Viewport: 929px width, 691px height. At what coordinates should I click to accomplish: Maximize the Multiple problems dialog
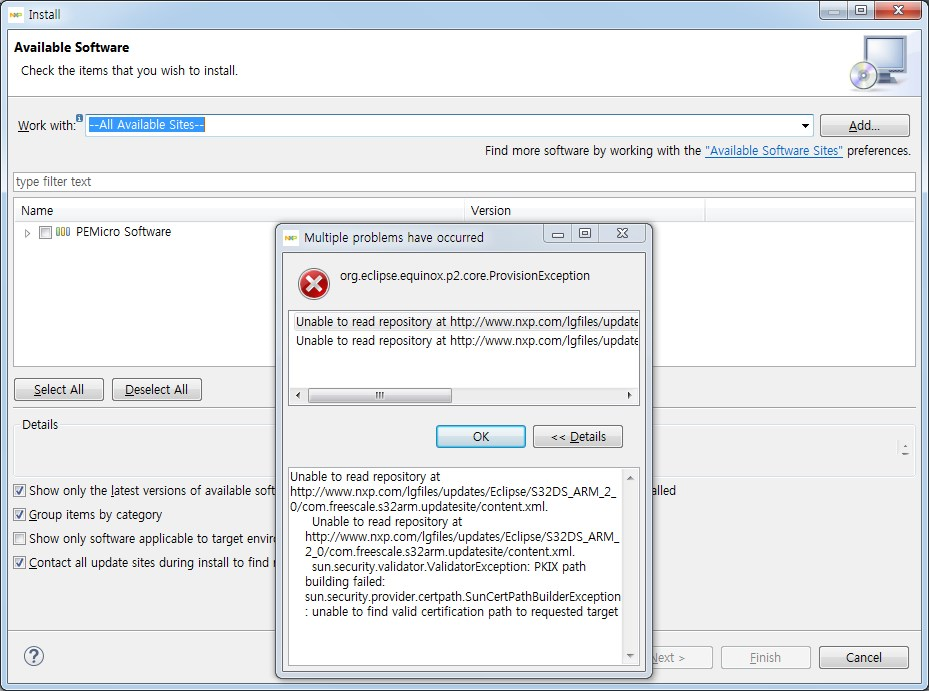coord(585,233)
